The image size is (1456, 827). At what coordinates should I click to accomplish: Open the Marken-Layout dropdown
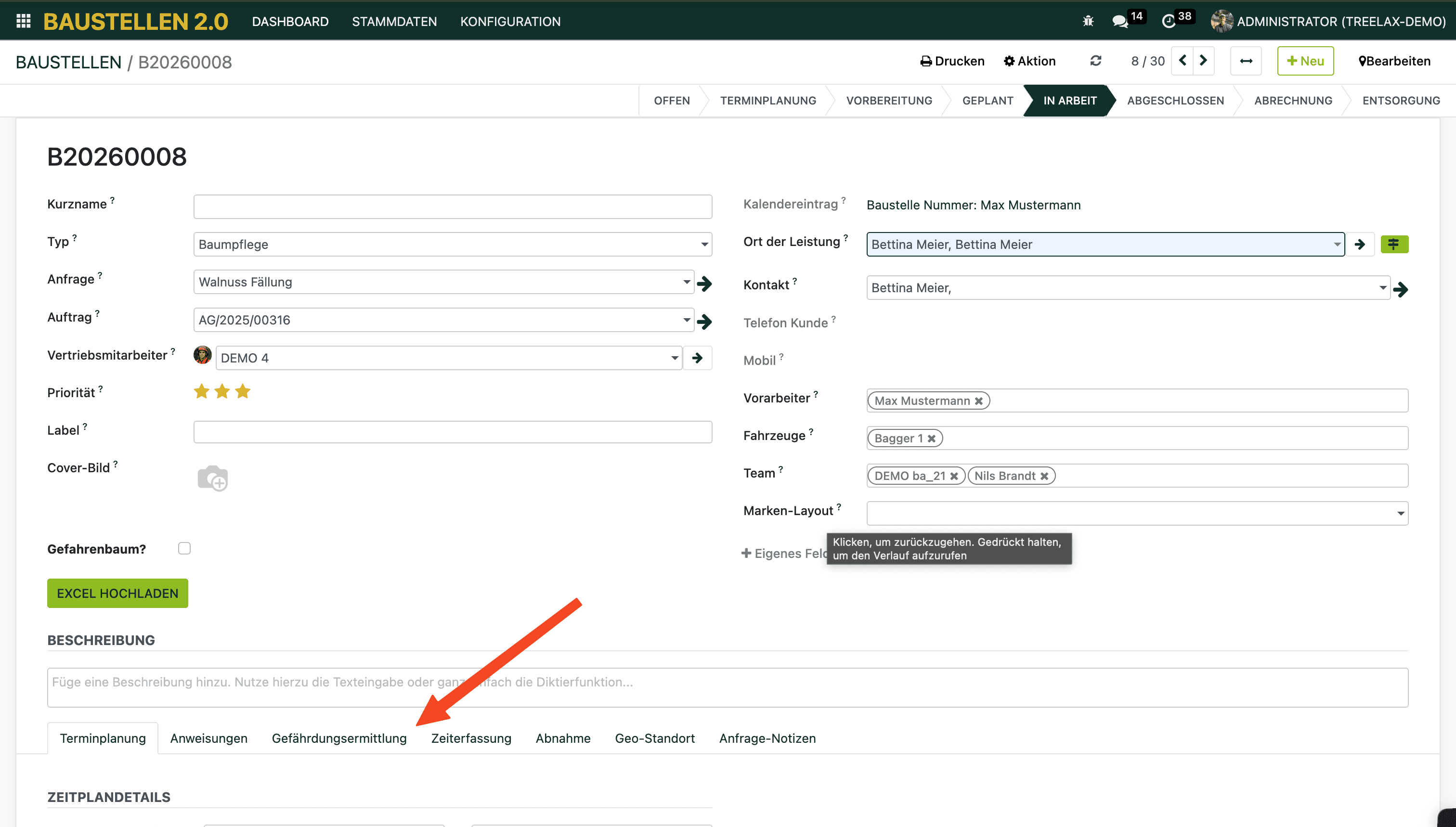click(x=1400, y=514)
